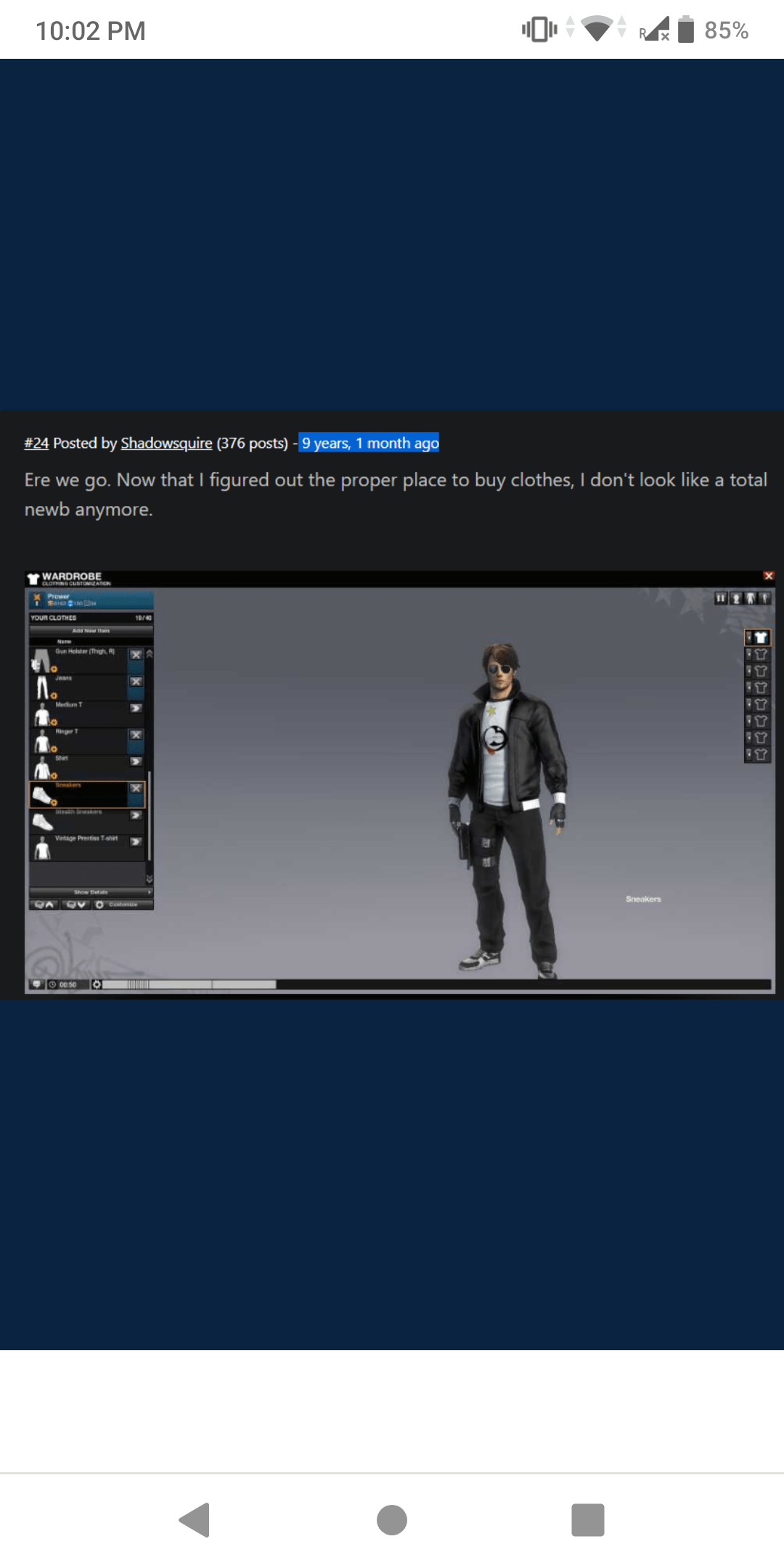Open the #24 post permalink
Image resolution: width=784 pixels, height=1568 pixels.
(x=36, y=443)
